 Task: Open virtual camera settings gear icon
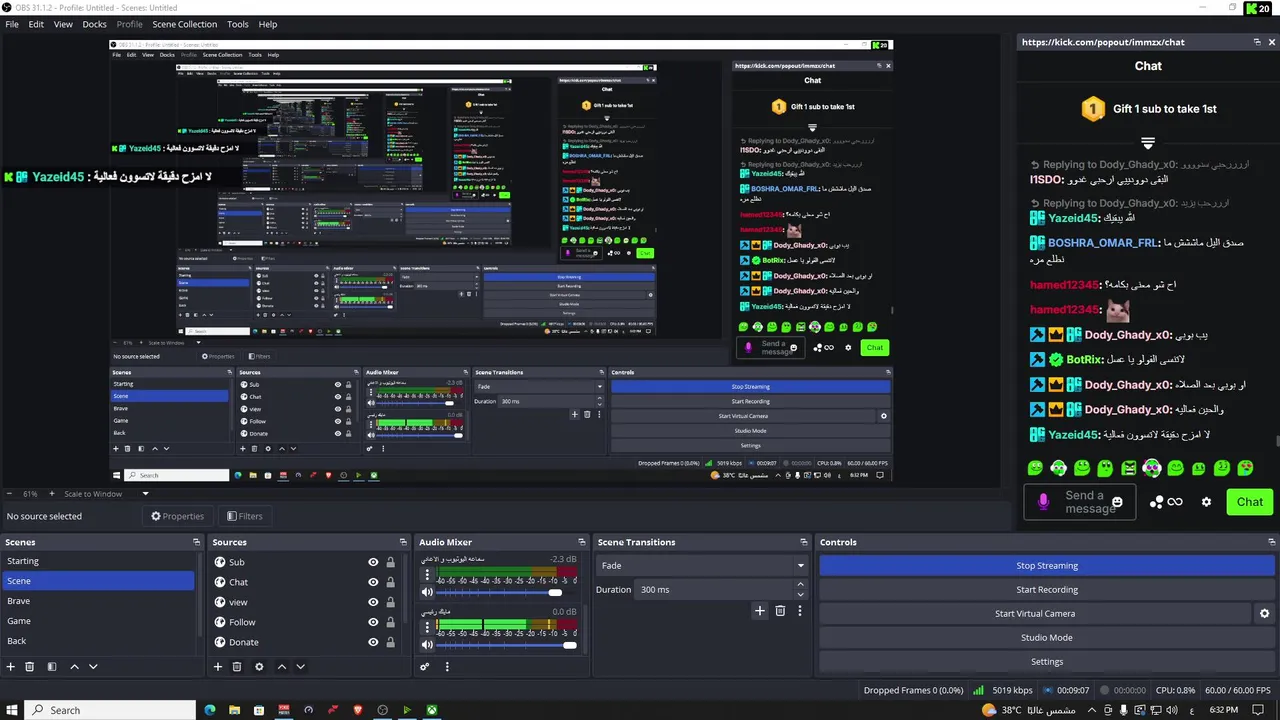[1264, 614]
